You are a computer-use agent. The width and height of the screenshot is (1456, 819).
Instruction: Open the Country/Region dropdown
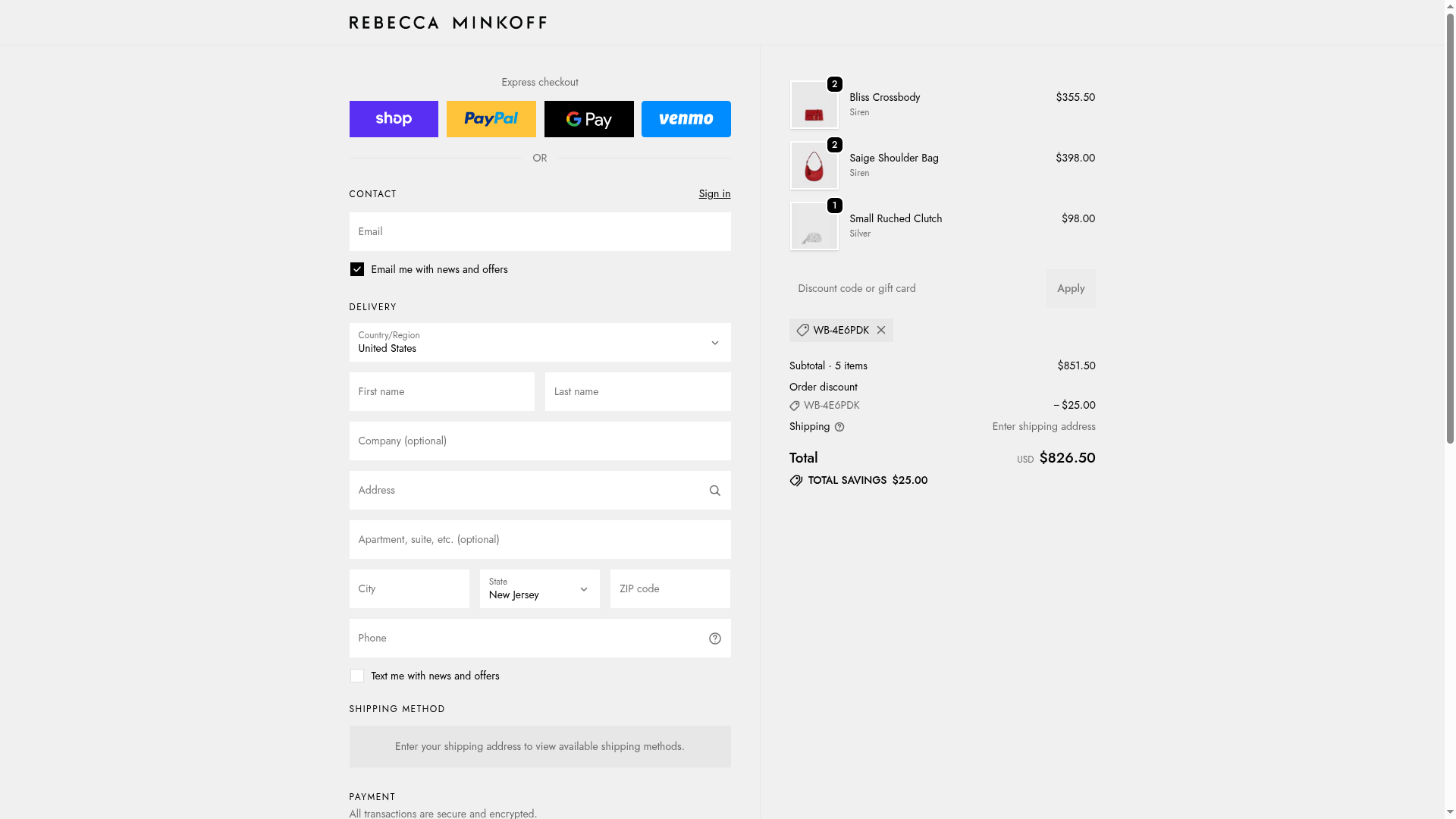click(539, 343)
